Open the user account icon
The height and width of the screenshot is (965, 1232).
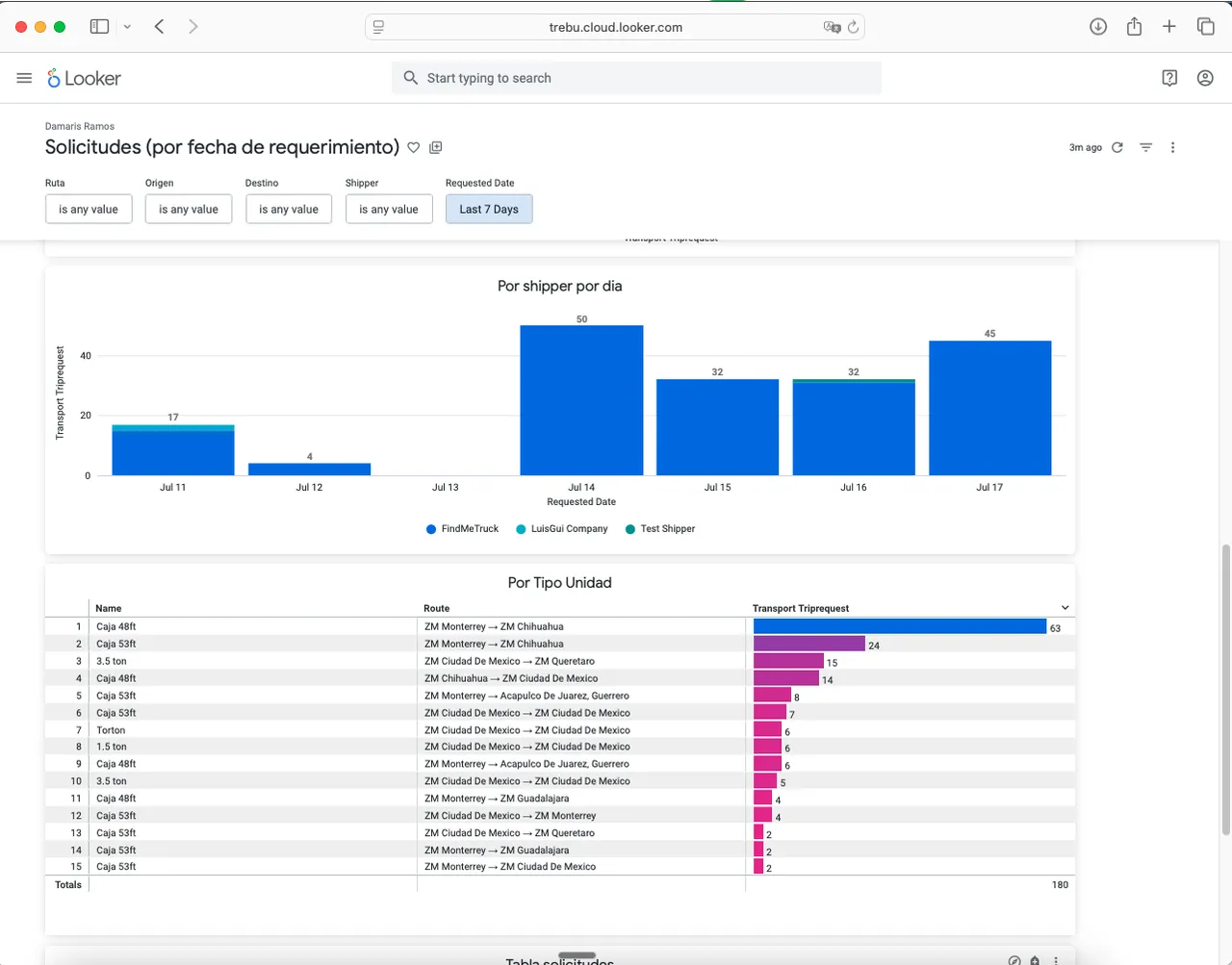point(1205,78)
